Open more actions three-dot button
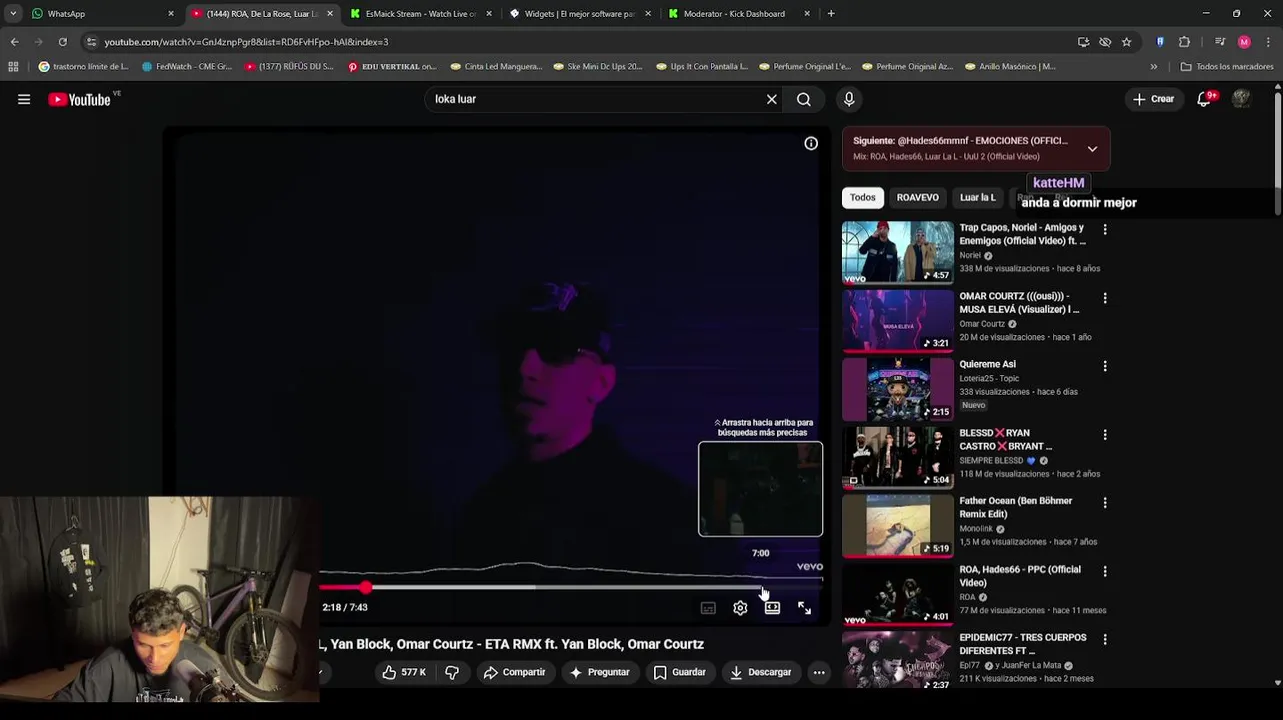 (x=819, y=672)
